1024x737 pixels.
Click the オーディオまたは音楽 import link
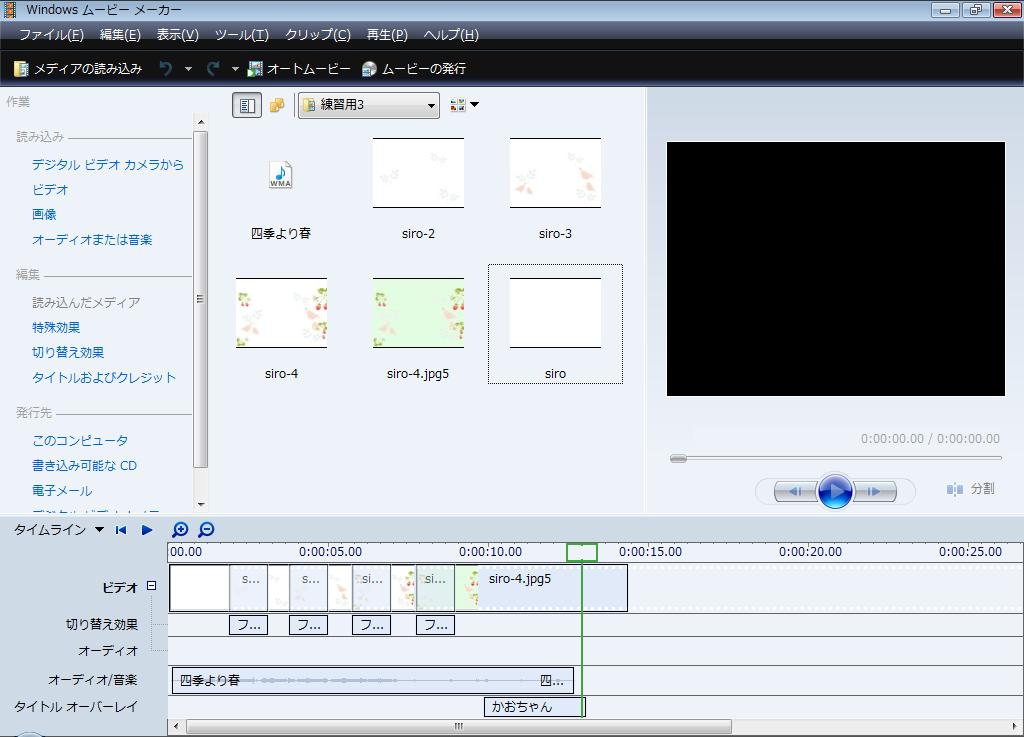click(x=92, y=240)
